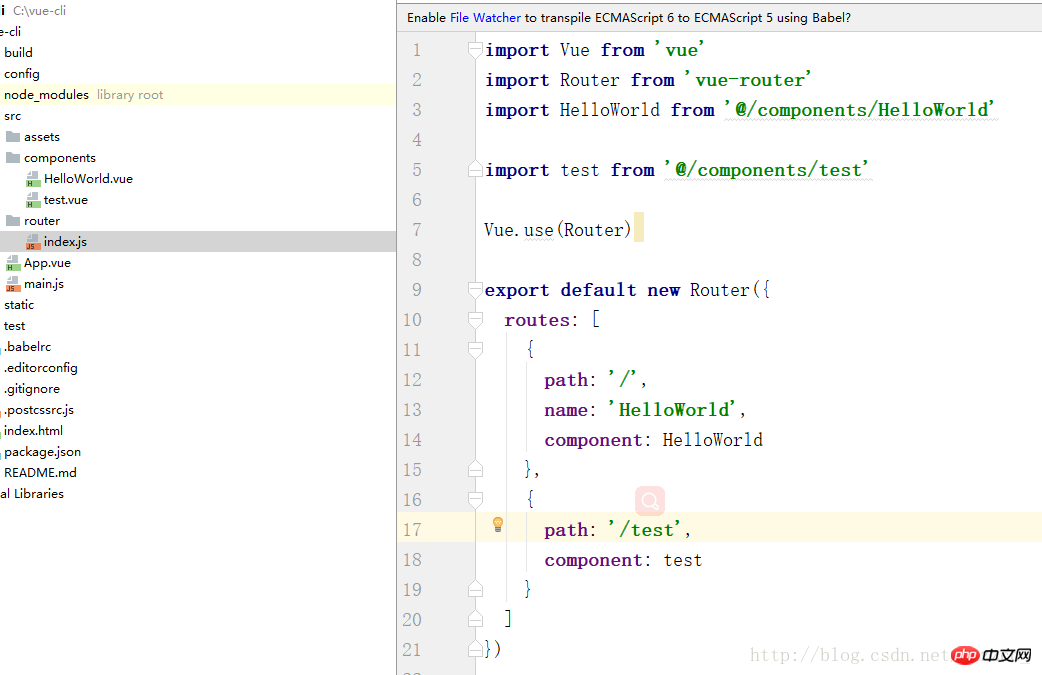Image resolution: width=1042 pixels, height=675 pixels.
Task: Select the .postcssrc.js file
Action: [39, 410]
